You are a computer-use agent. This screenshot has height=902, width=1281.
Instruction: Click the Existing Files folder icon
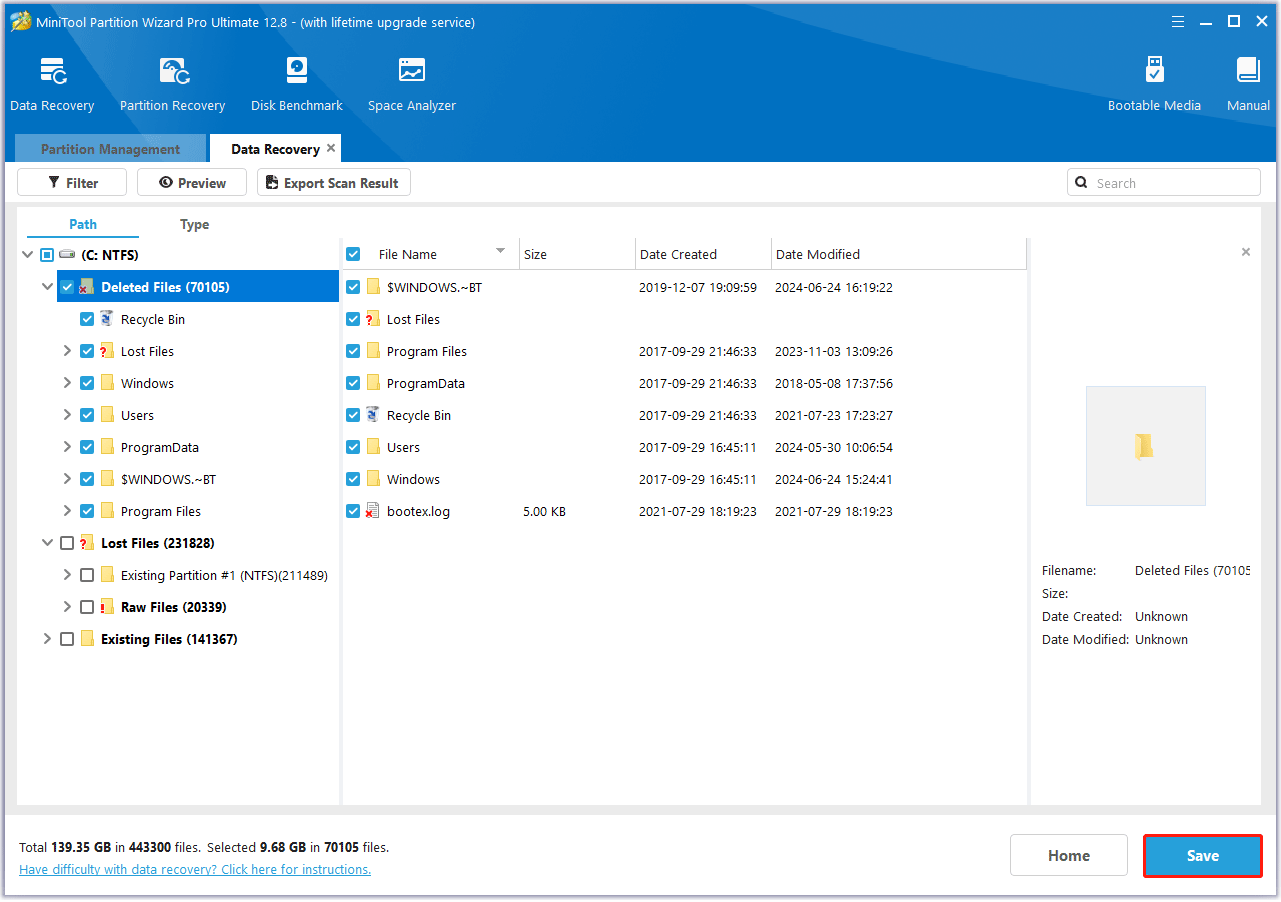[87, 639]
